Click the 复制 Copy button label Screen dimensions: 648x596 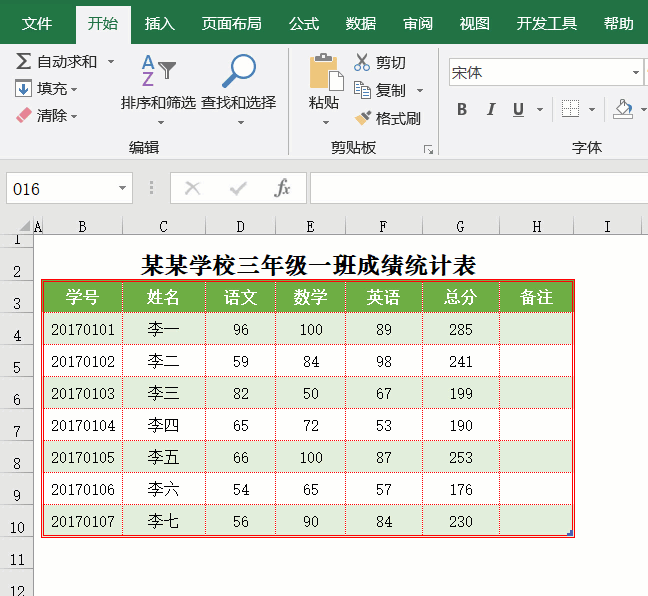click(x=391, y=91)
